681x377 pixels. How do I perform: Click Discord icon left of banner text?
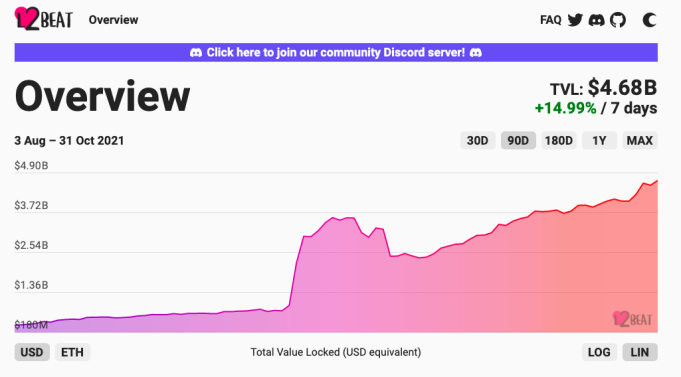click(196, 53)
